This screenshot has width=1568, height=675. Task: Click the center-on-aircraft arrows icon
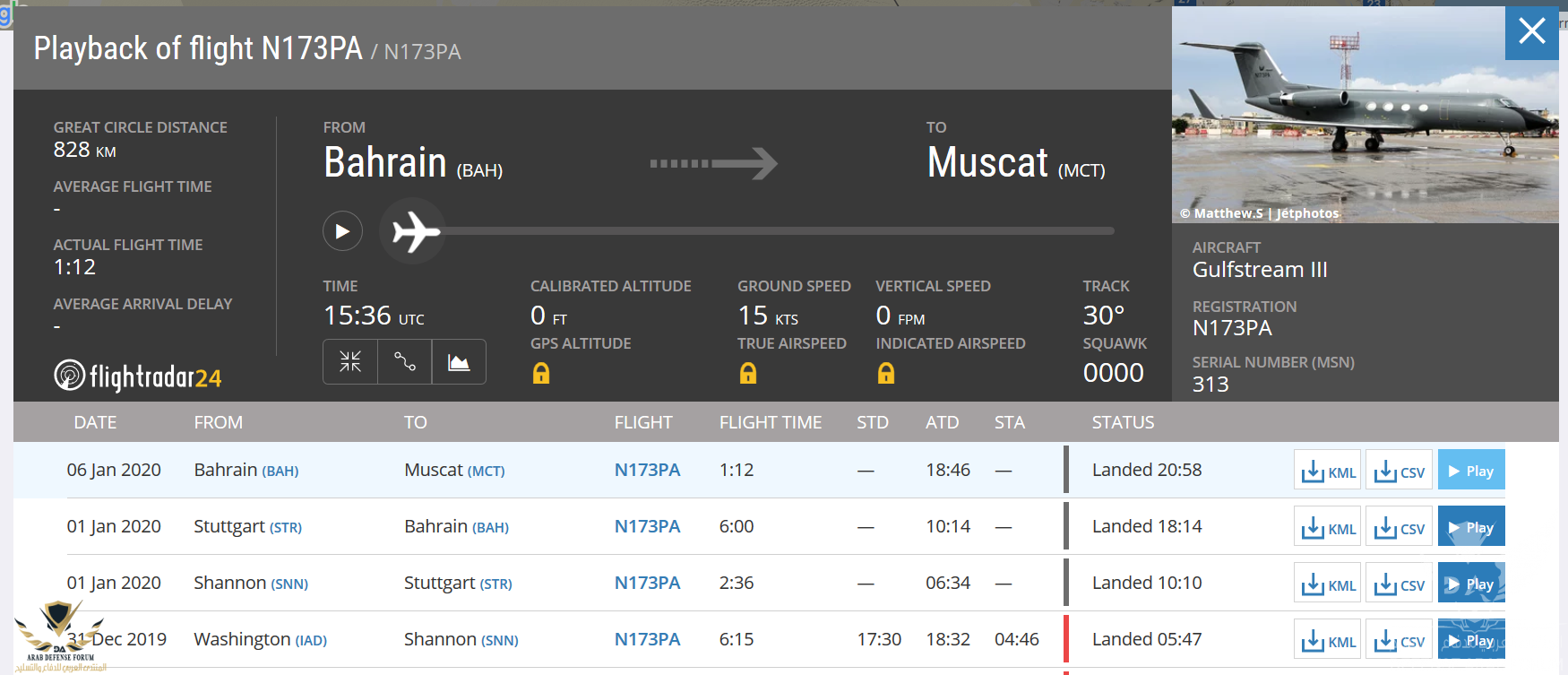[350, 362]
